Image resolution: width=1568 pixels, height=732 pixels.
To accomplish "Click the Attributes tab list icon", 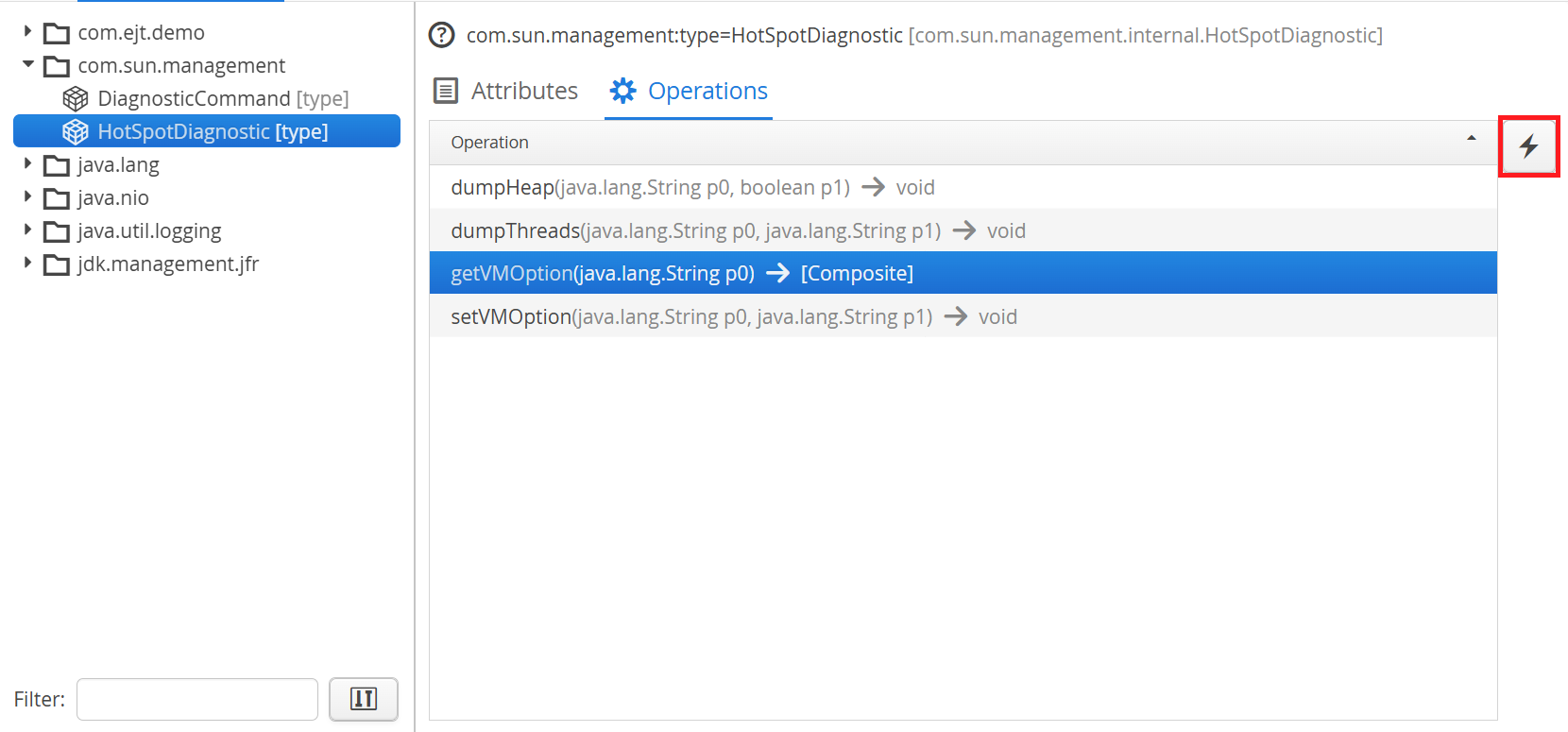I will (x=446, y=91).
